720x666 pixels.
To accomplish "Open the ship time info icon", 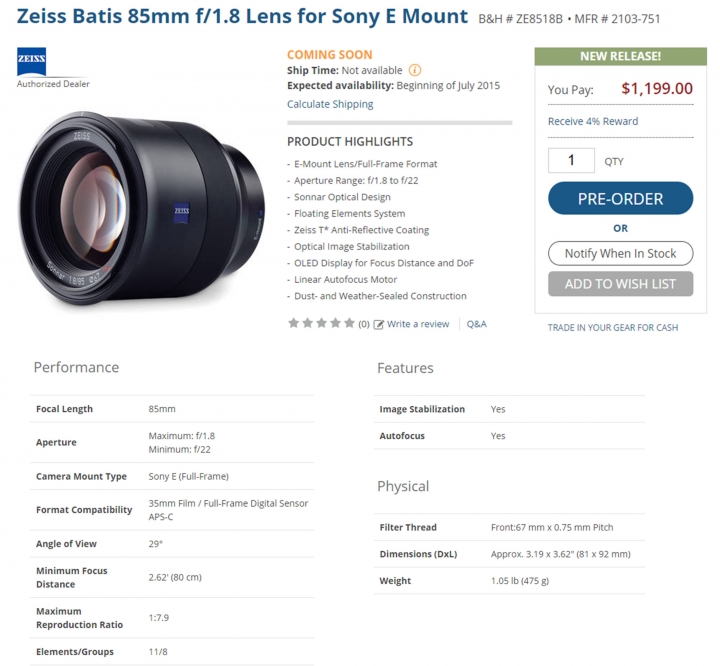I will [x=415, y=70].
